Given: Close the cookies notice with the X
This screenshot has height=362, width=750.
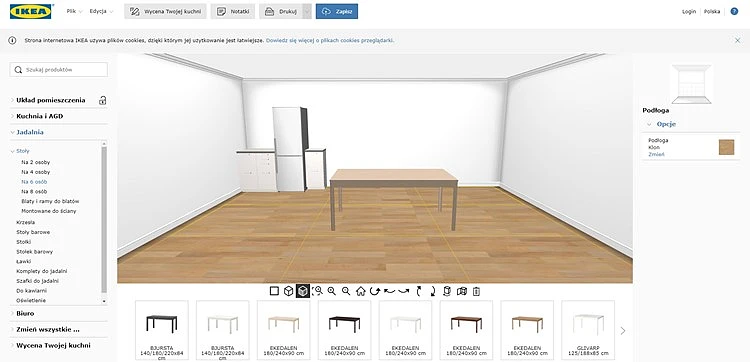Looking at the screenshot, I should click(738, 41).
